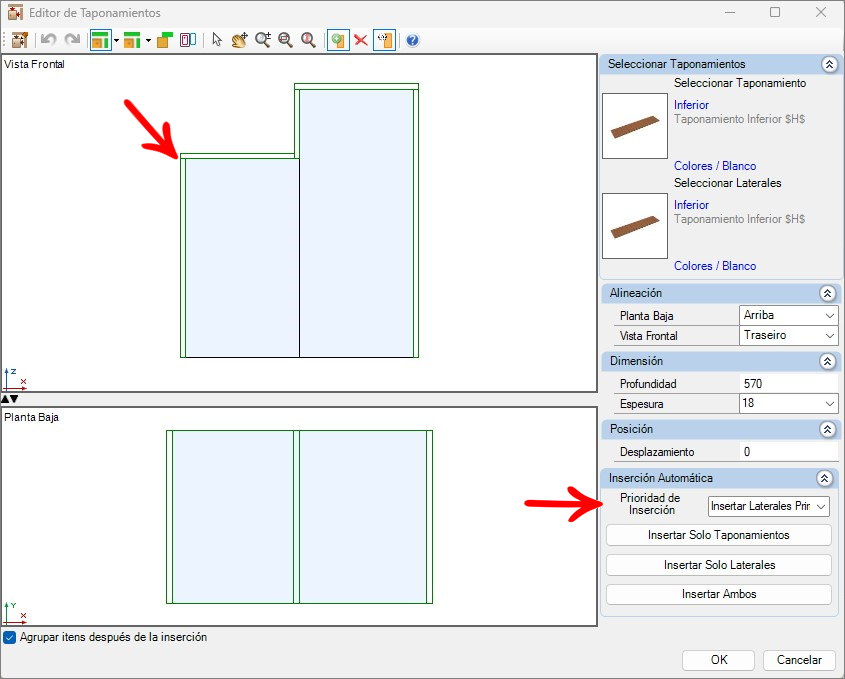
Task: Click the Desplazamiento value field
Action: tap(788, 452)
